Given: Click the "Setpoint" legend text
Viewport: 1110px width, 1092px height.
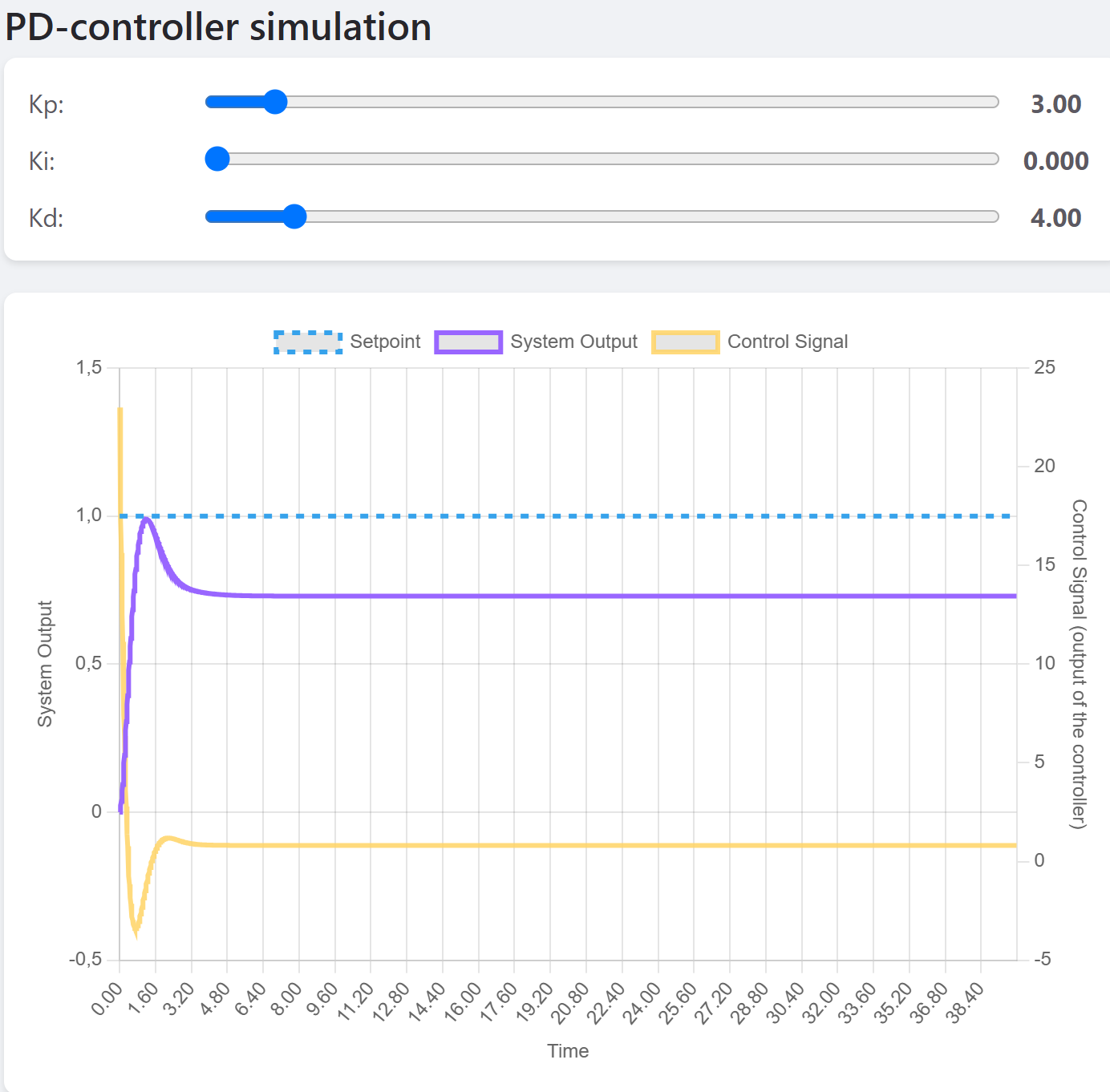Looking at the screenshot, I should (x=385, y=342).
